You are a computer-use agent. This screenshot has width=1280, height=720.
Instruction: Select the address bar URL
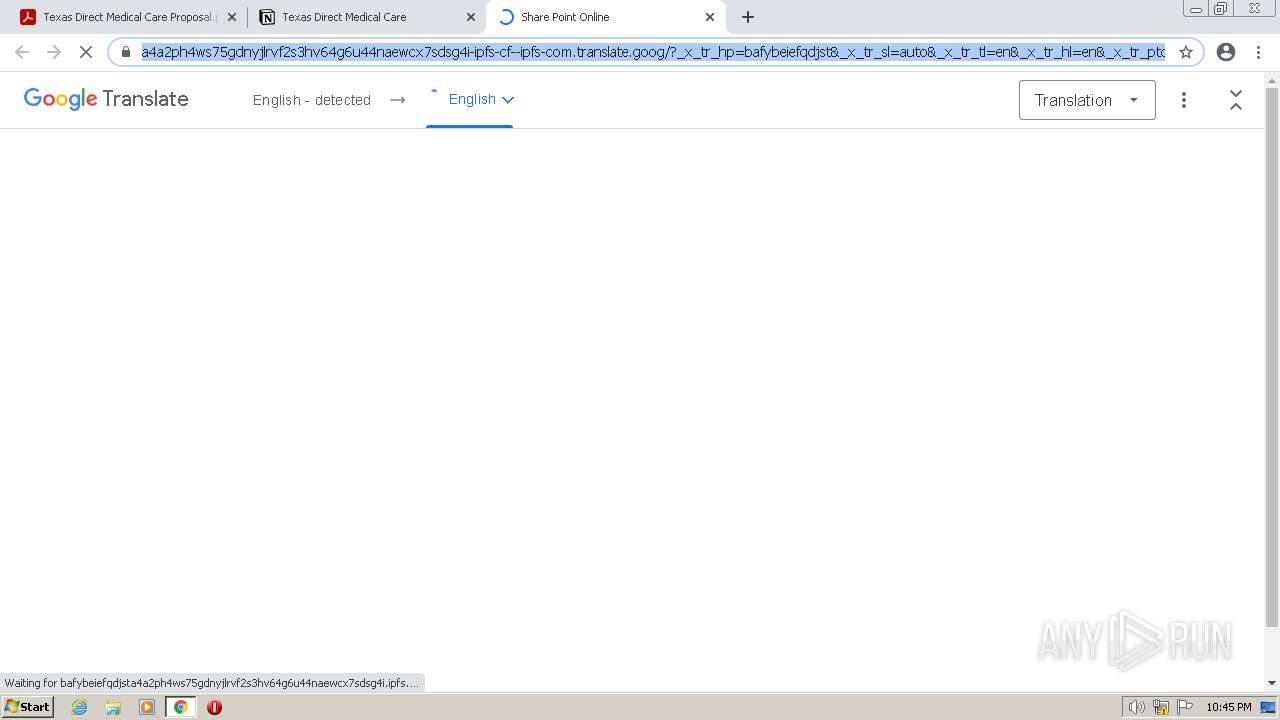(x=653, y=52)
